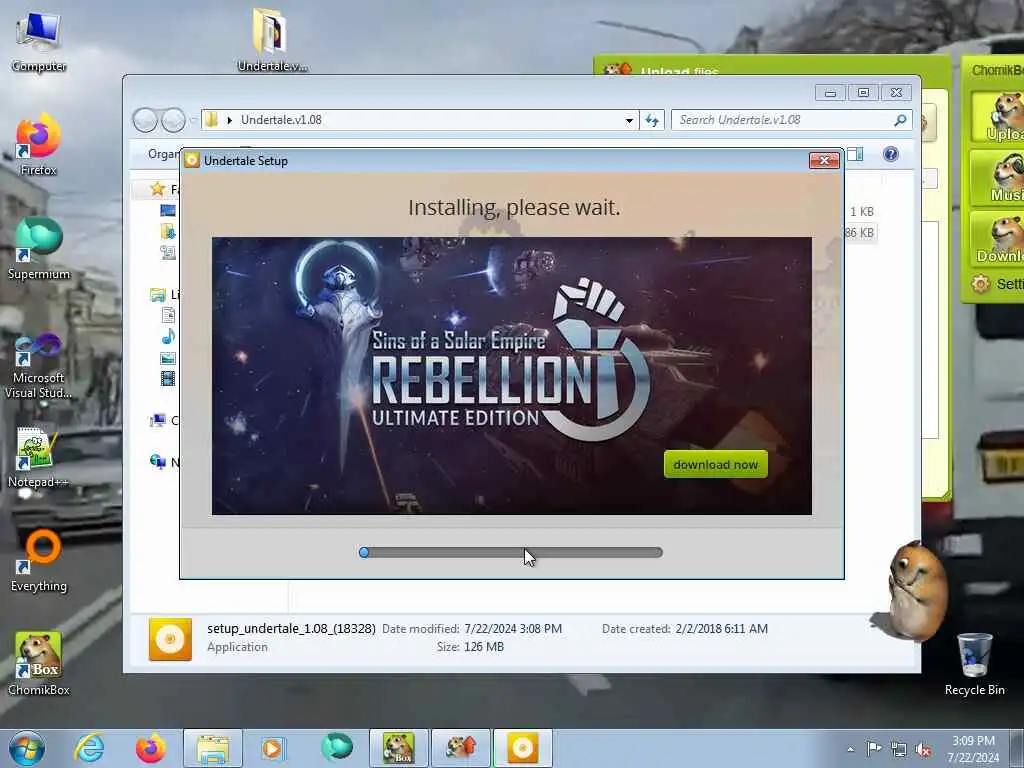The height and width of the screenshot is (768, 1024).
Task: Open the Undertale.v... folder on desktop
Action: (272, 40)
